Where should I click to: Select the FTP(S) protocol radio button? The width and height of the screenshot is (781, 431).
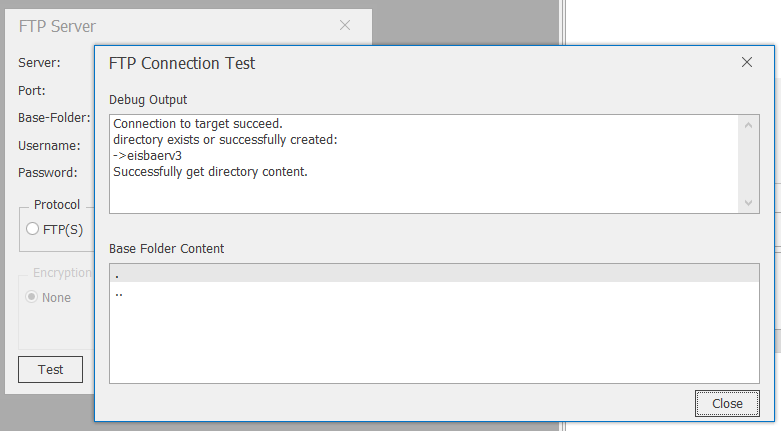pyautogui.click(x=32, y=229)
